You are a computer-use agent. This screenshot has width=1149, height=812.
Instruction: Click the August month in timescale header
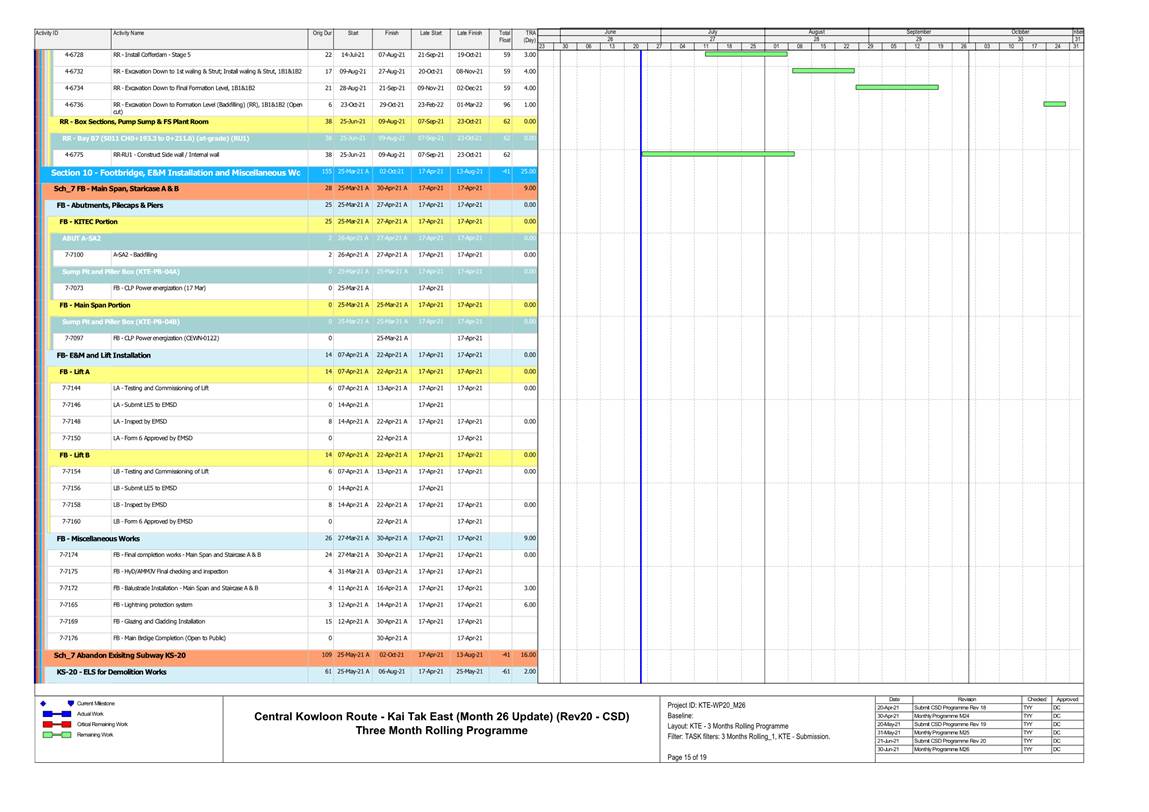pos(817,32)
